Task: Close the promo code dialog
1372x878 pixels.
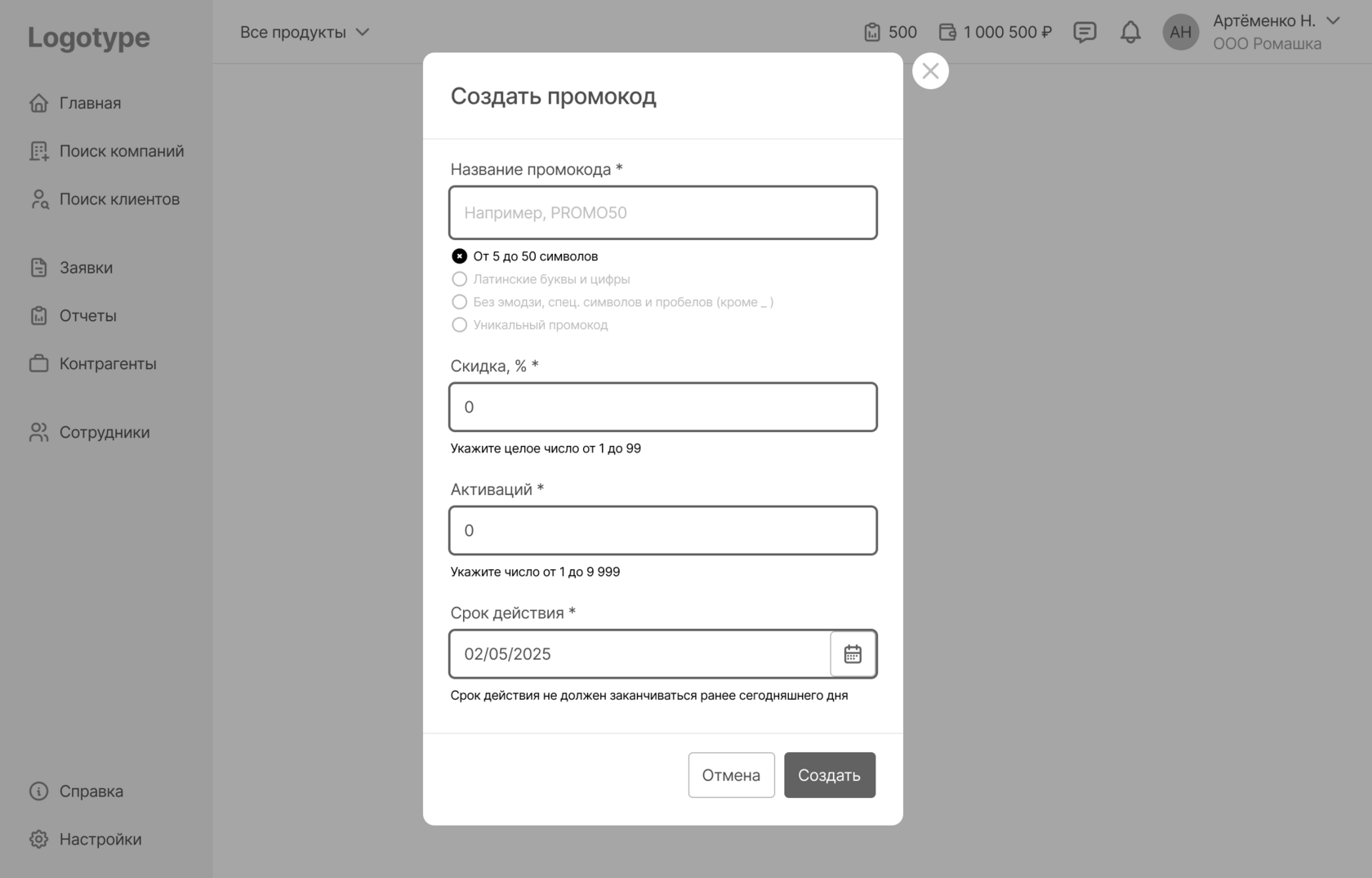Action: pyautogui.click(x=930, y=71)
